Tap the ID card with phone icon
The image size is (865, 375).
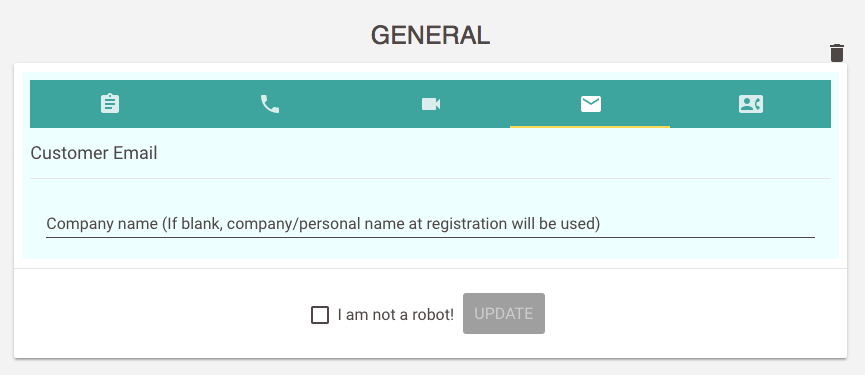click(750, 104)
